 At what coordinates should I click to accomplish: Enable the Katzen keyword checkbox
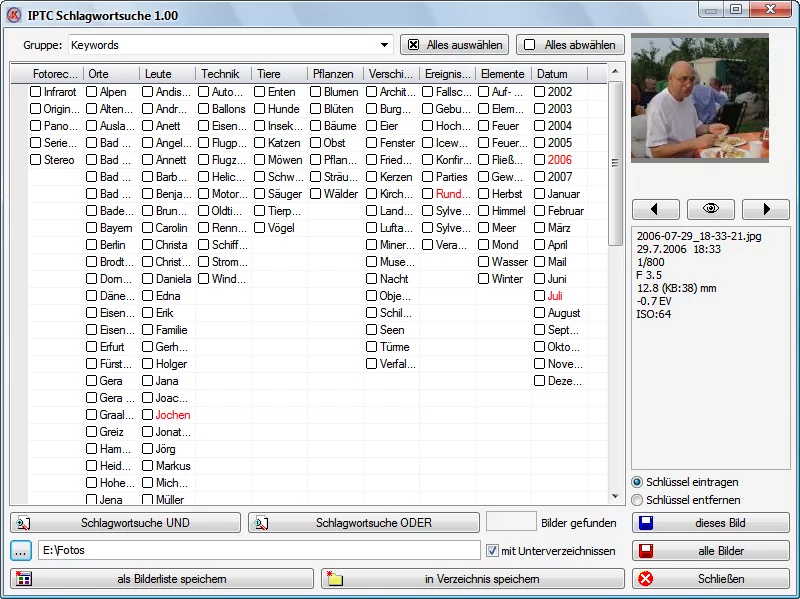click(x=260, y=143)
